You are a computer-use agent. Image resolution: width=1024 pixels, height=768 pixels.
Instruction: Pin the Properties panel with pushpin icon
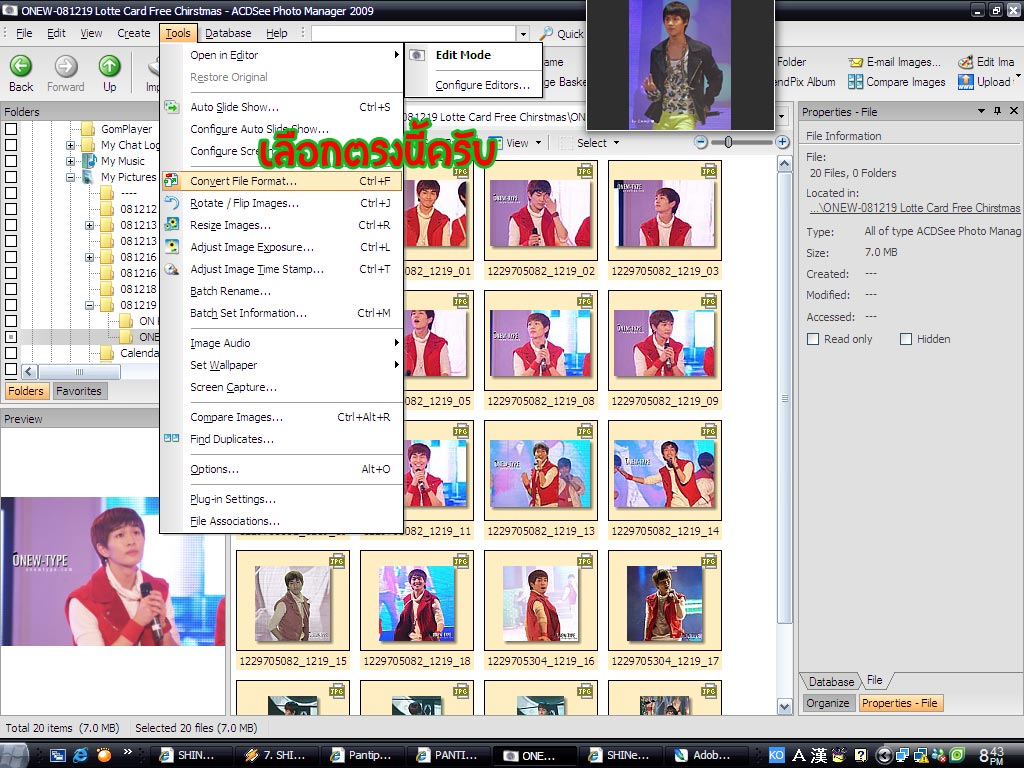pos(997,111)
